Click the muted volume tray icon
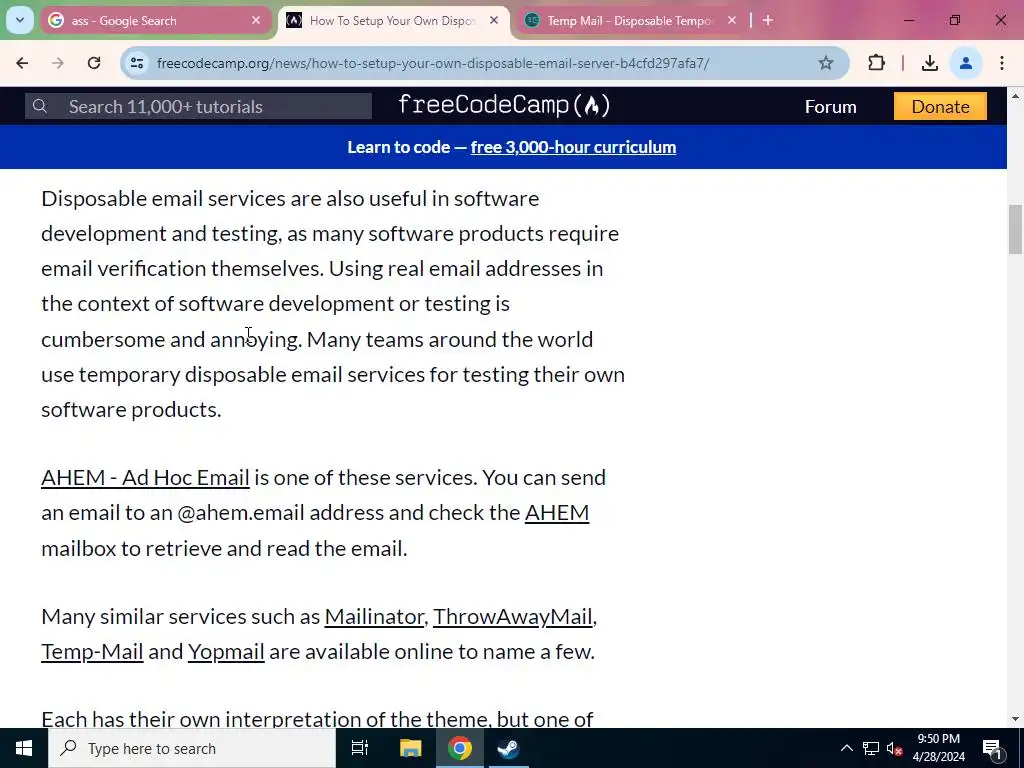 [x=894, y=748]
